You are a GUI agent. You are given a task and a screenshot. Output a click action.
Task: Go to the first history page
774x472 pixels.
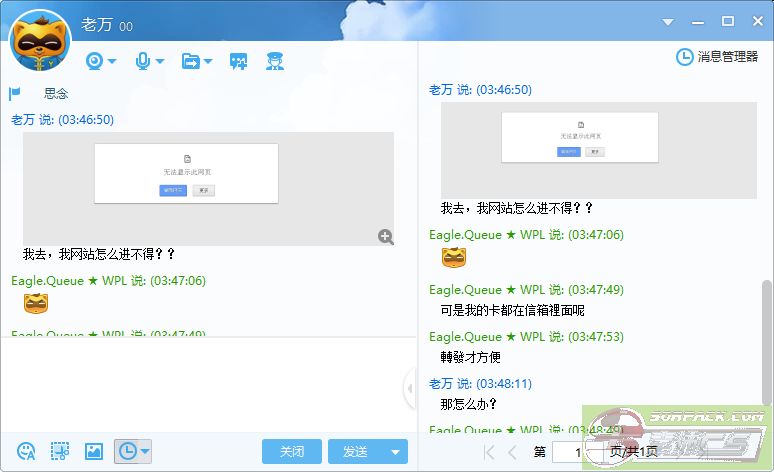coord(489,452)
